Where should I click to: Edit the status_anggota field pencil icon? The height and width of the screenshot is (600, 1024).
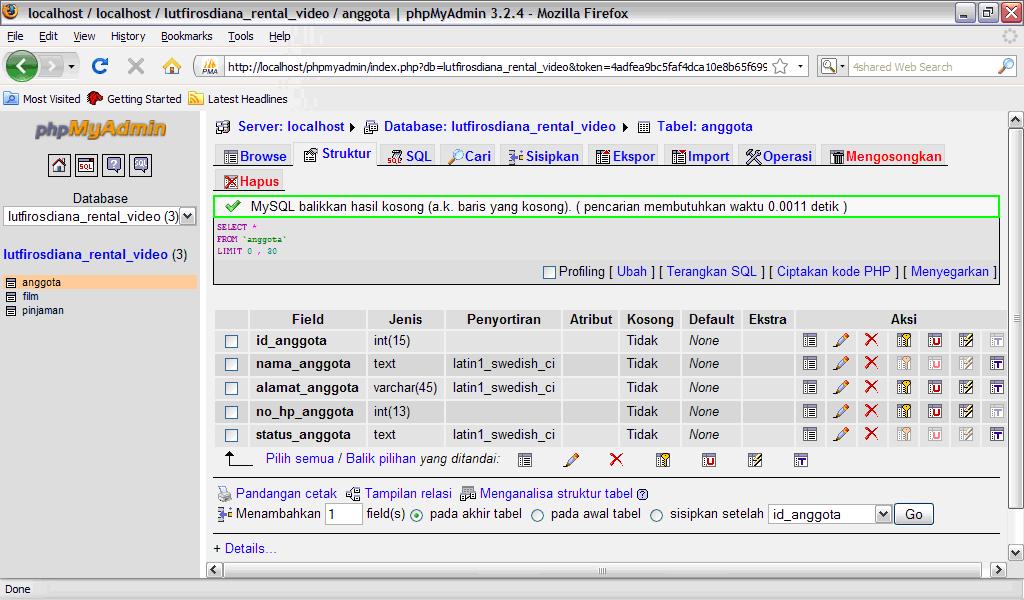841,434
